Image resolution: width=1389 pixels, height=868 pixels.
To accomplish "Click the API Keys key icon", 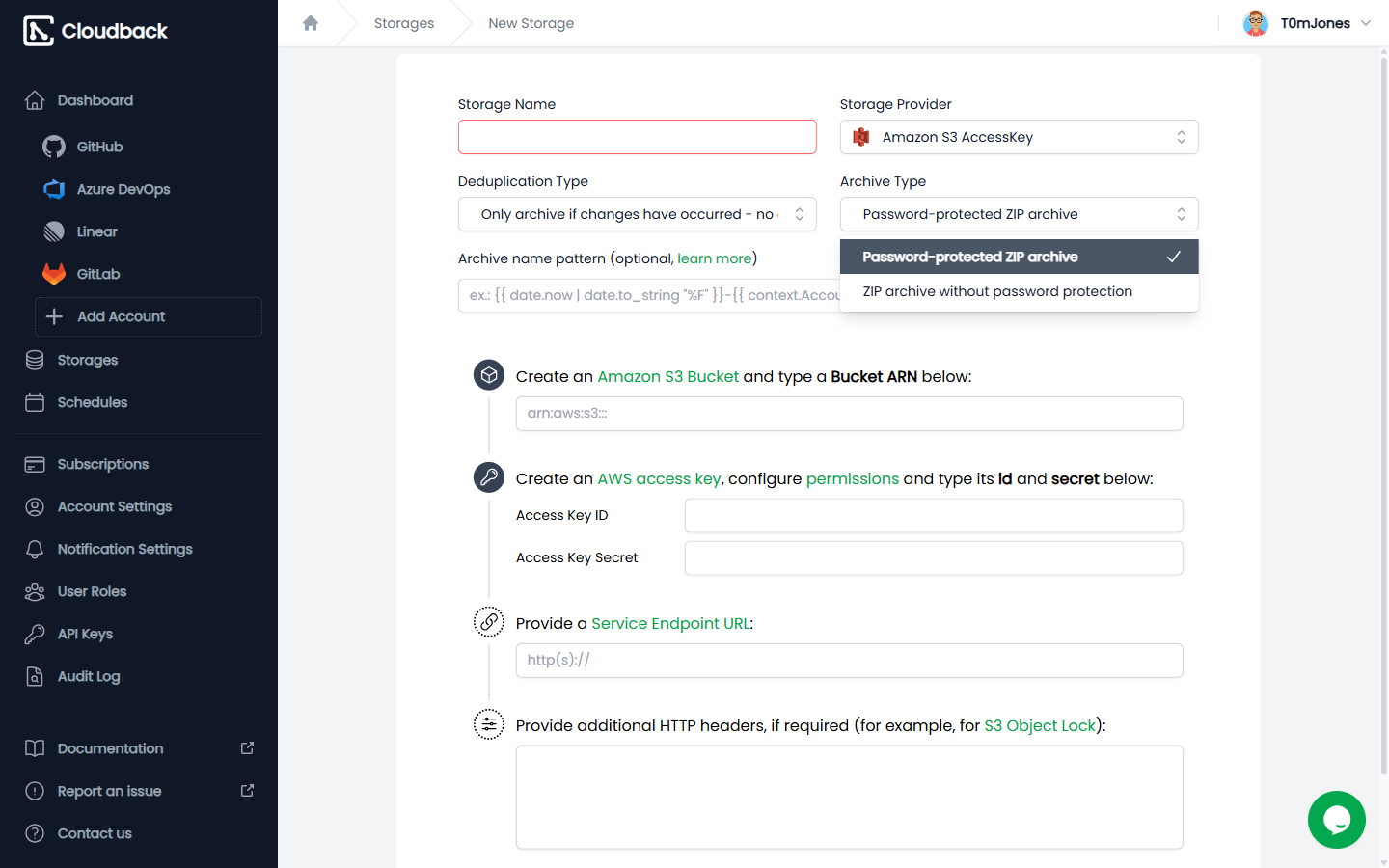I will 35,634.
